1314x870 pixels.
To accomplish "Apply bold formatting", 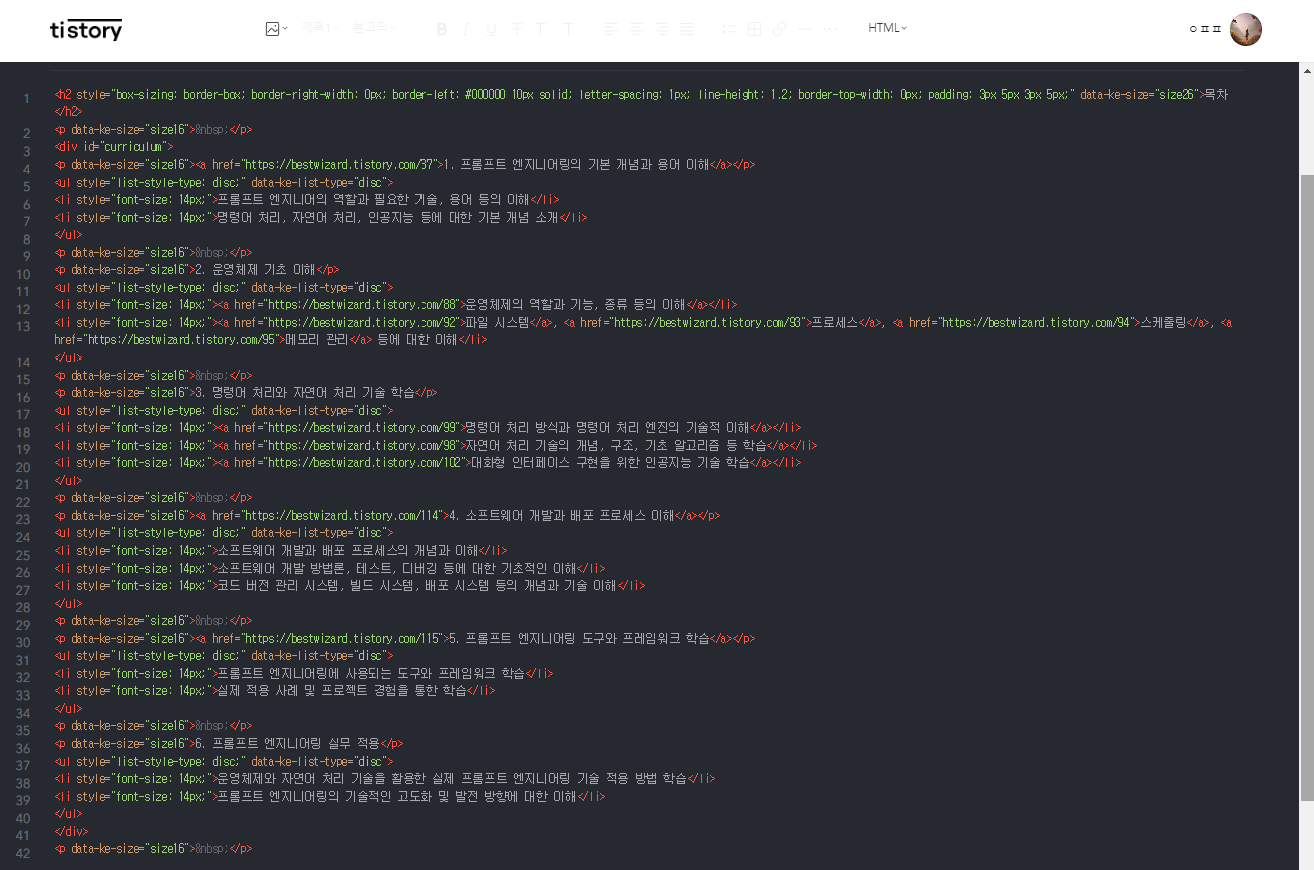I will (x=441, y=28).
